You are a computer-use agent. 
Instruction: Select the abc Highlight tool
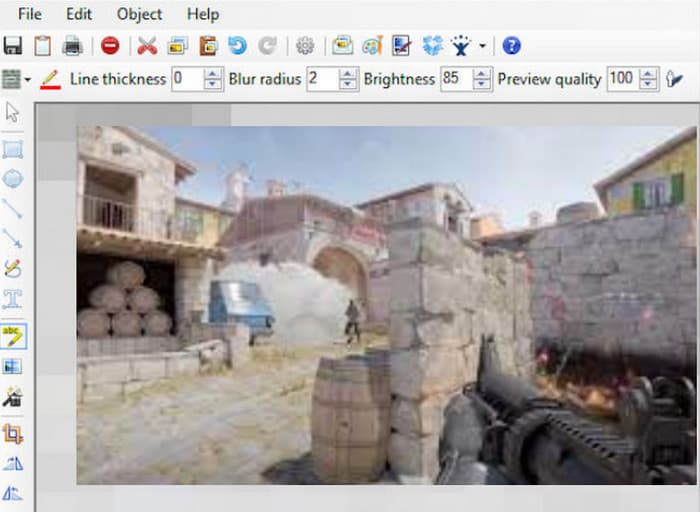click(x=14, y=336)
